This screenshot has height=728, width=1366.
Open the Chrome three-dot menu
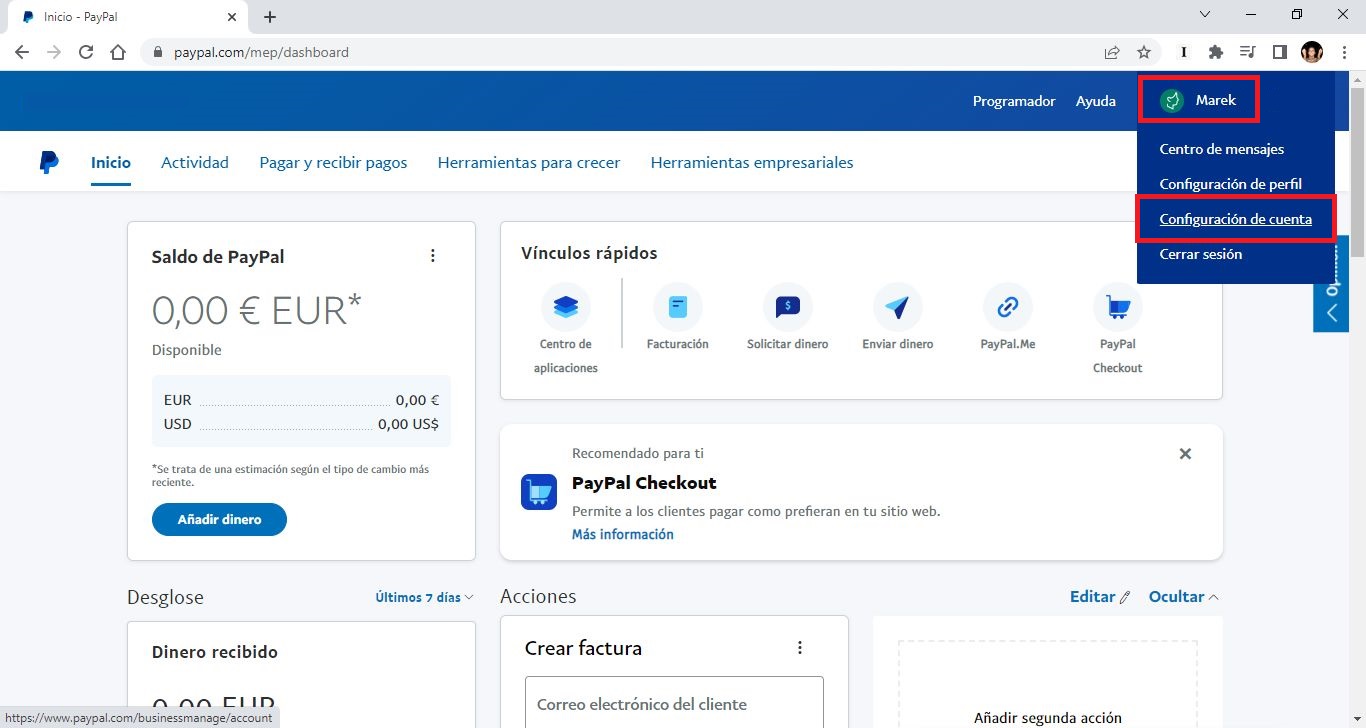point(1344,52)
